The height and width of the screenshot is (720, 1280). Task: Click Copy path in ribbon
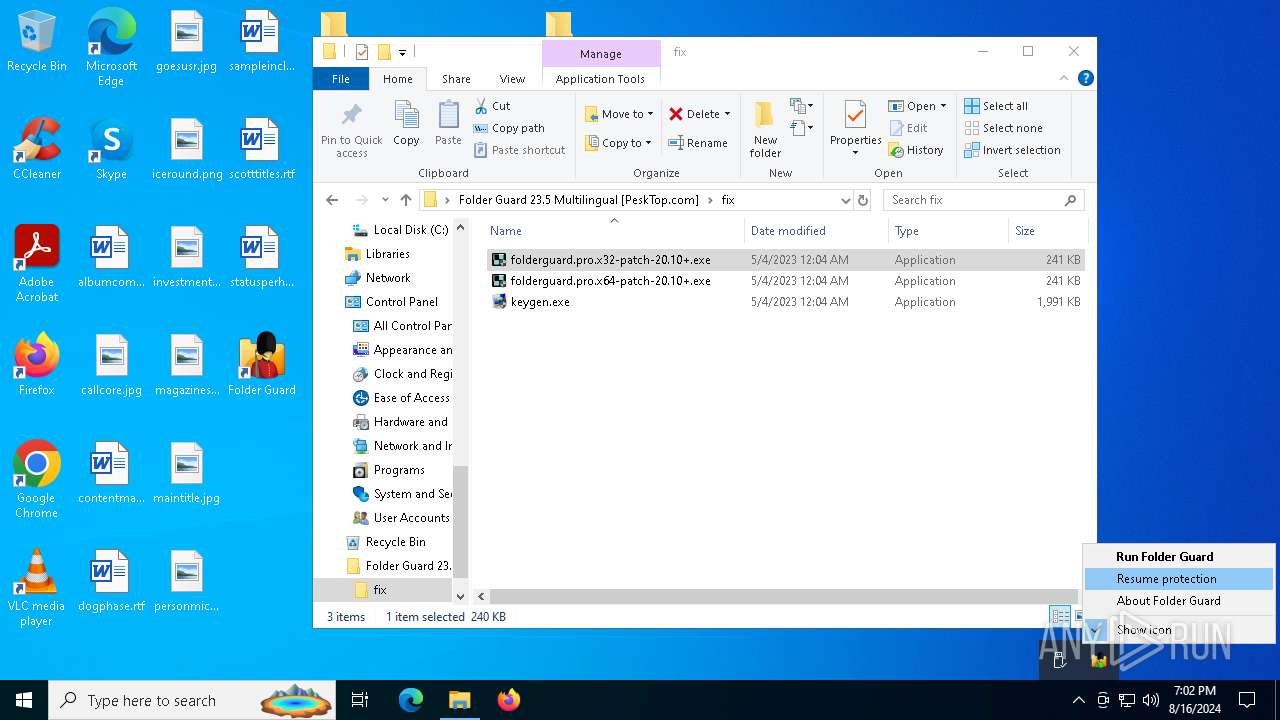[509, 128]
